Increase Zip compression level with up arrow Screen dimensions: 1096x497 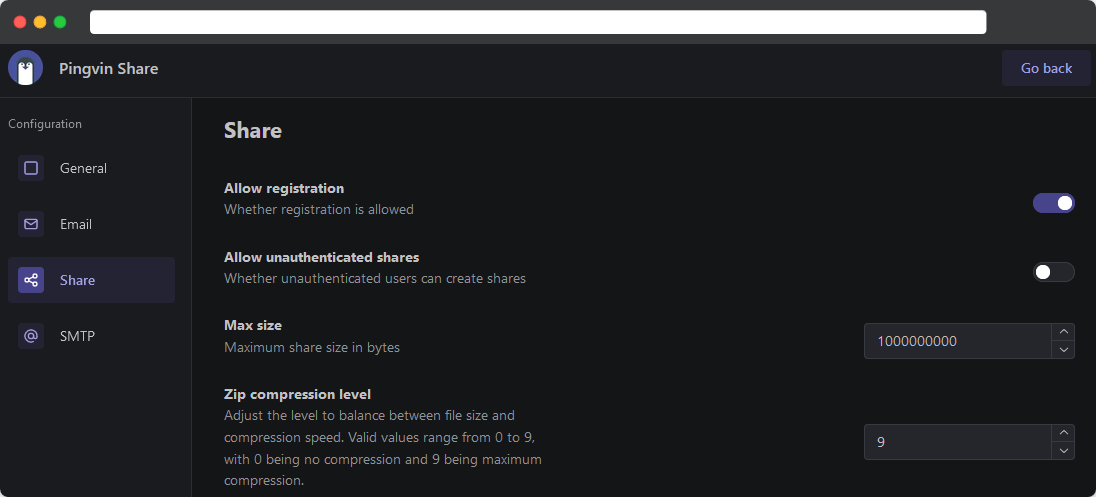[1063, 433]
